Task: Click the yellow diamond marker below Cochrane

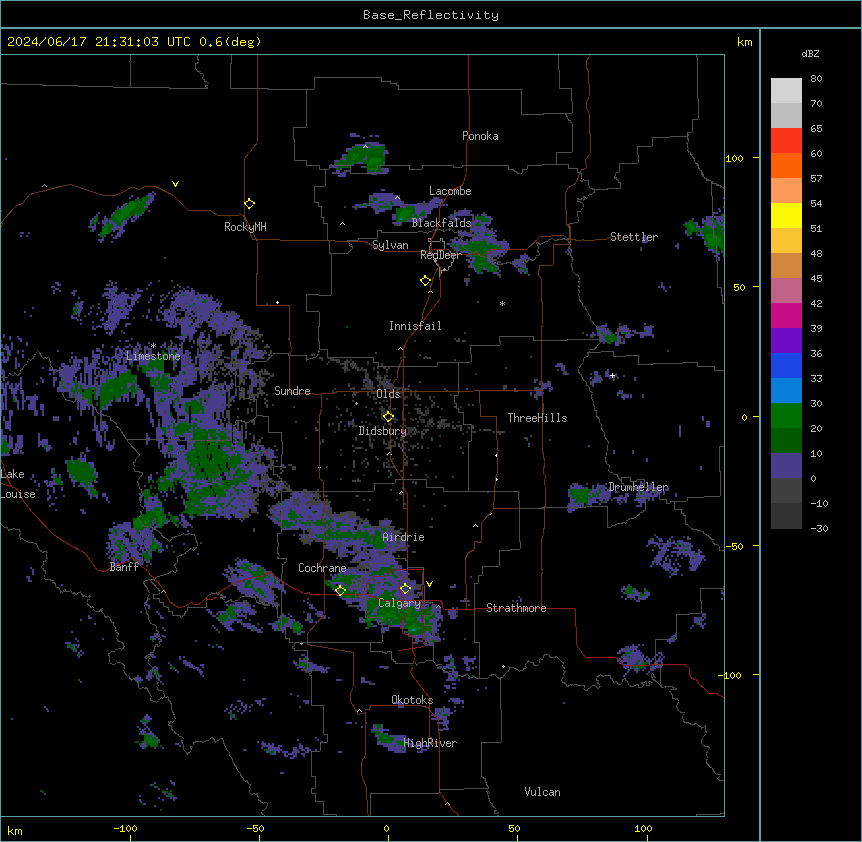Action: [340, 590]
